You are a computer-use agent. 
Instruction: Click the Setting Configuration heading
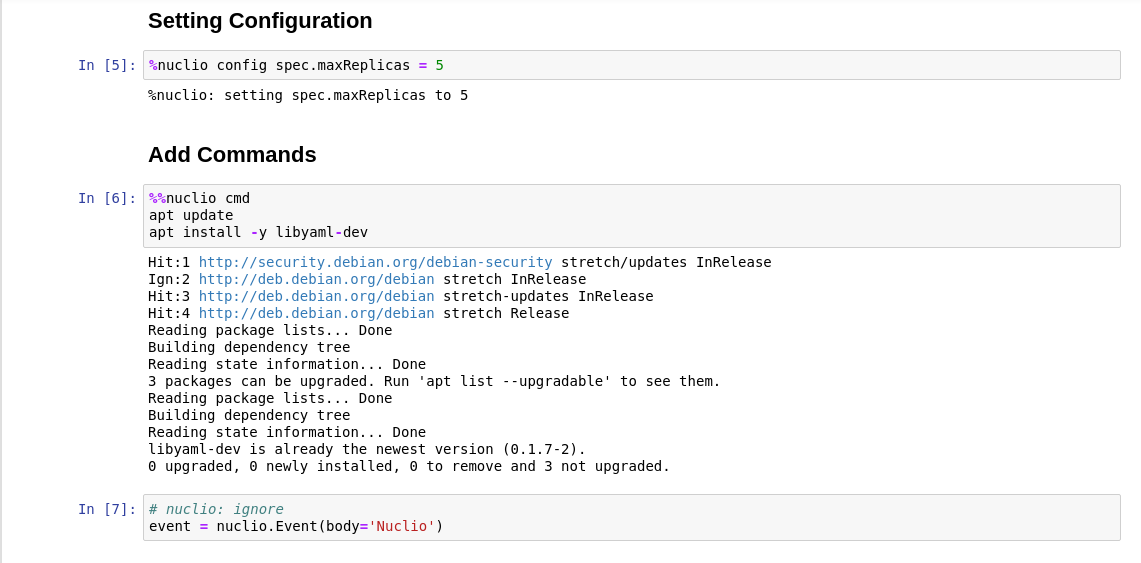(x=260, y=21)
